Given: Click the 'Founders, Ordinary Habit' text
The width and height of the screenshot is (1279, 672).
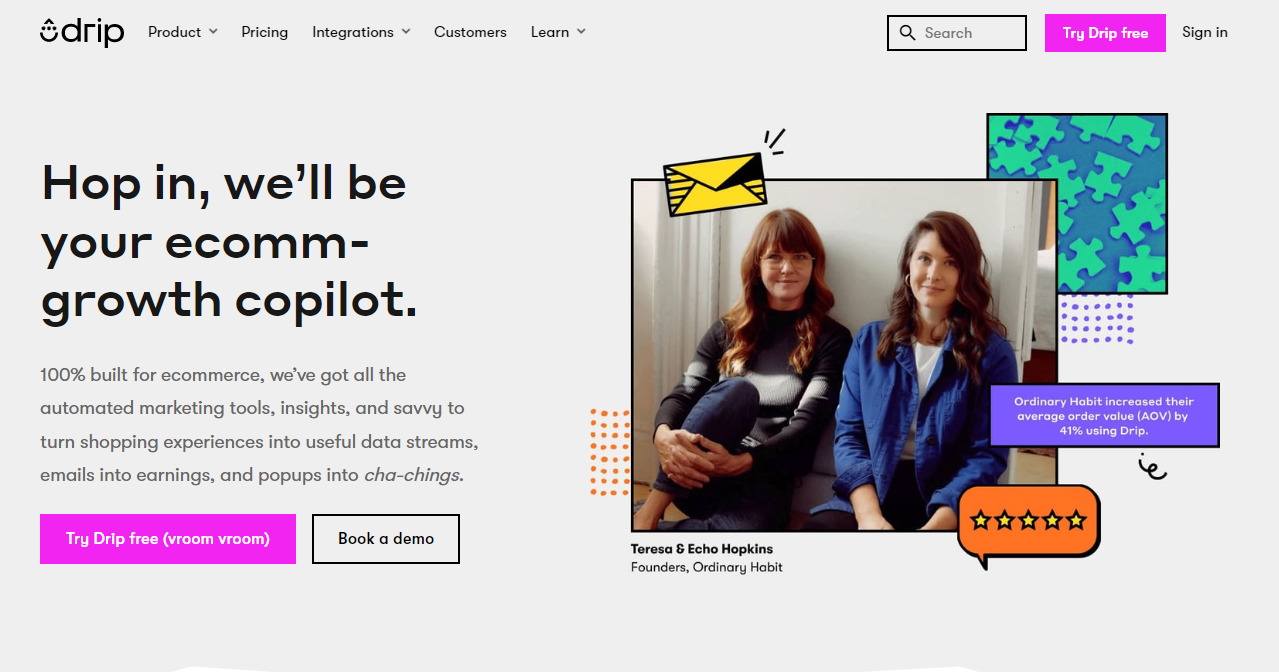Looking at the screenshot, I should [x=707, y=567].
